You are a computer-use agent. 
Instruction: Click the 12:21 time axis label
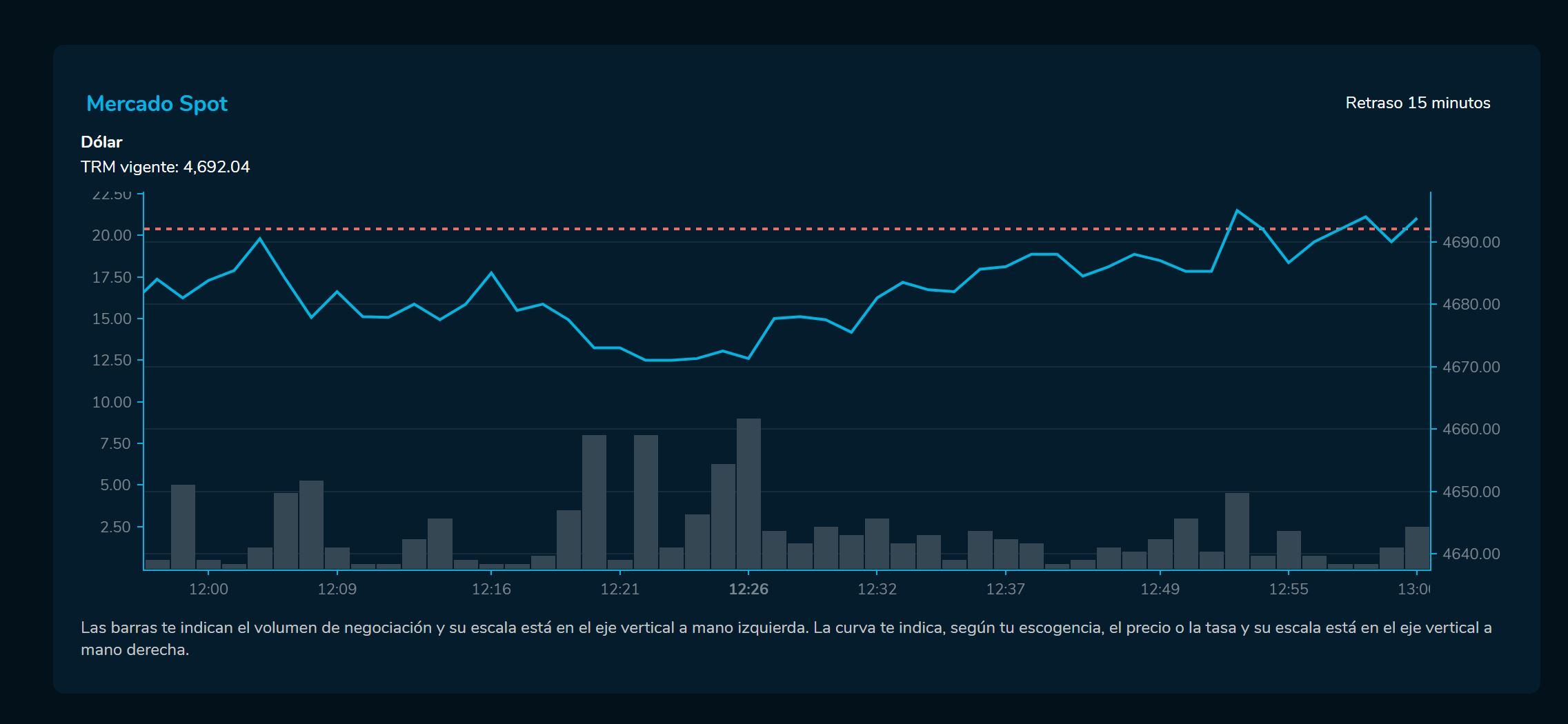619,590
